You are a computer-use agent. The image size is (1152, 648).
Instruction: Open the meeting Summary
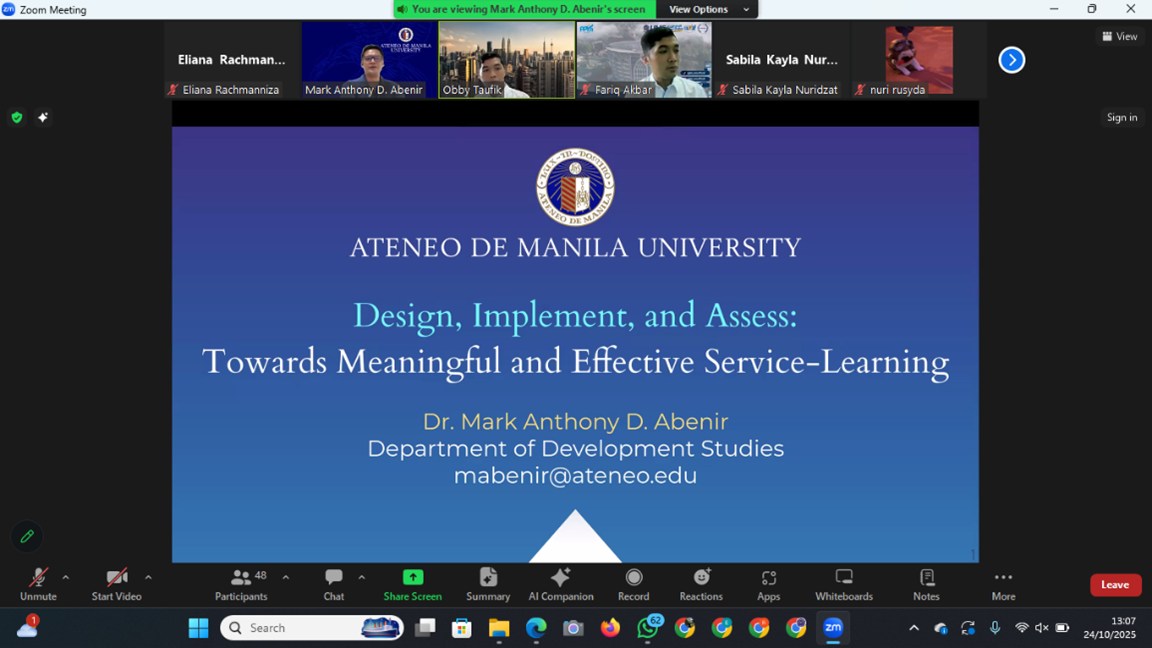[488, 585]
